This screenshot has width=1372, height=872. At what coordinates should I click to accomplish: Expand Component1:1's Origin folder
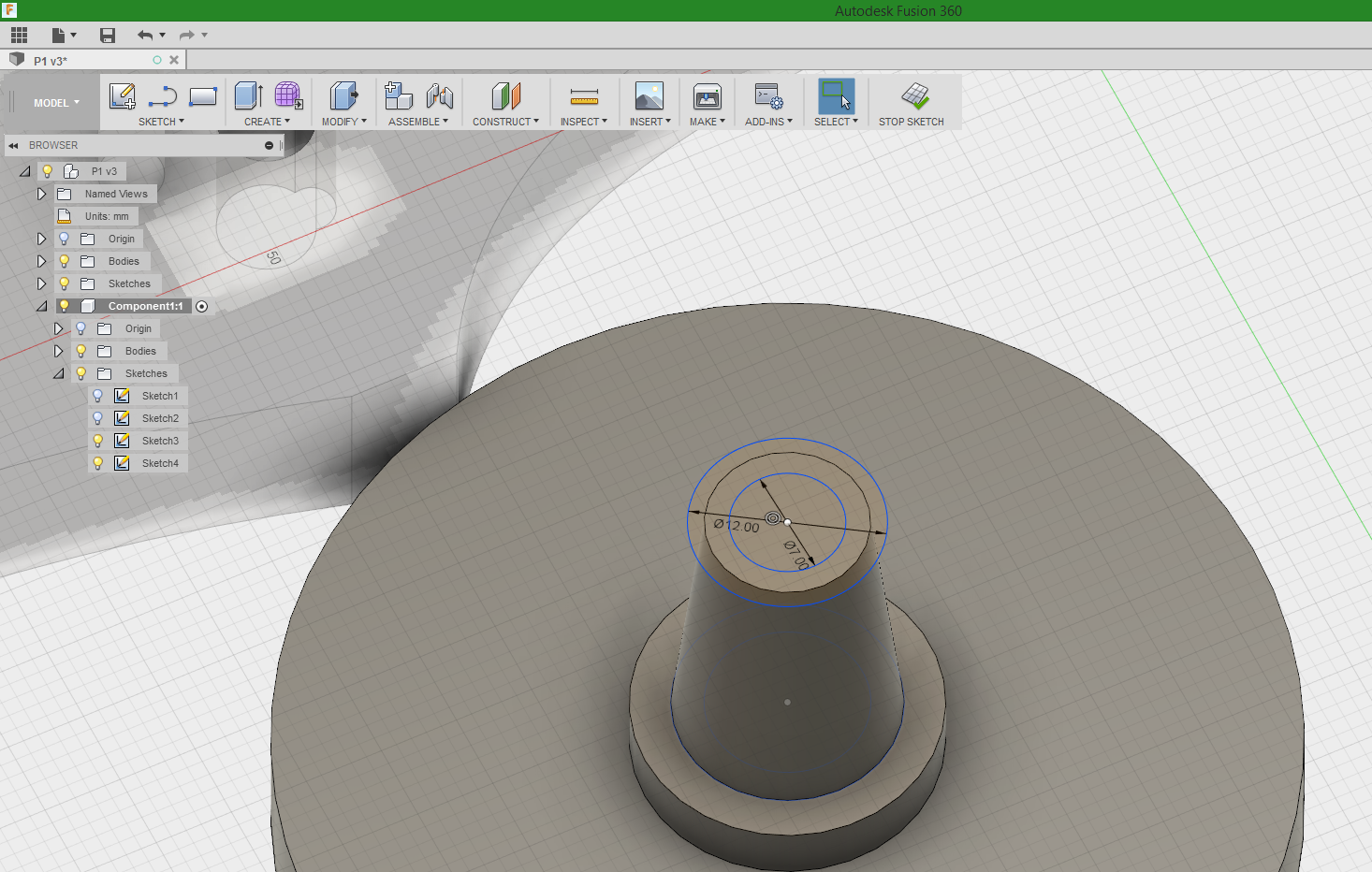point(58,328)
